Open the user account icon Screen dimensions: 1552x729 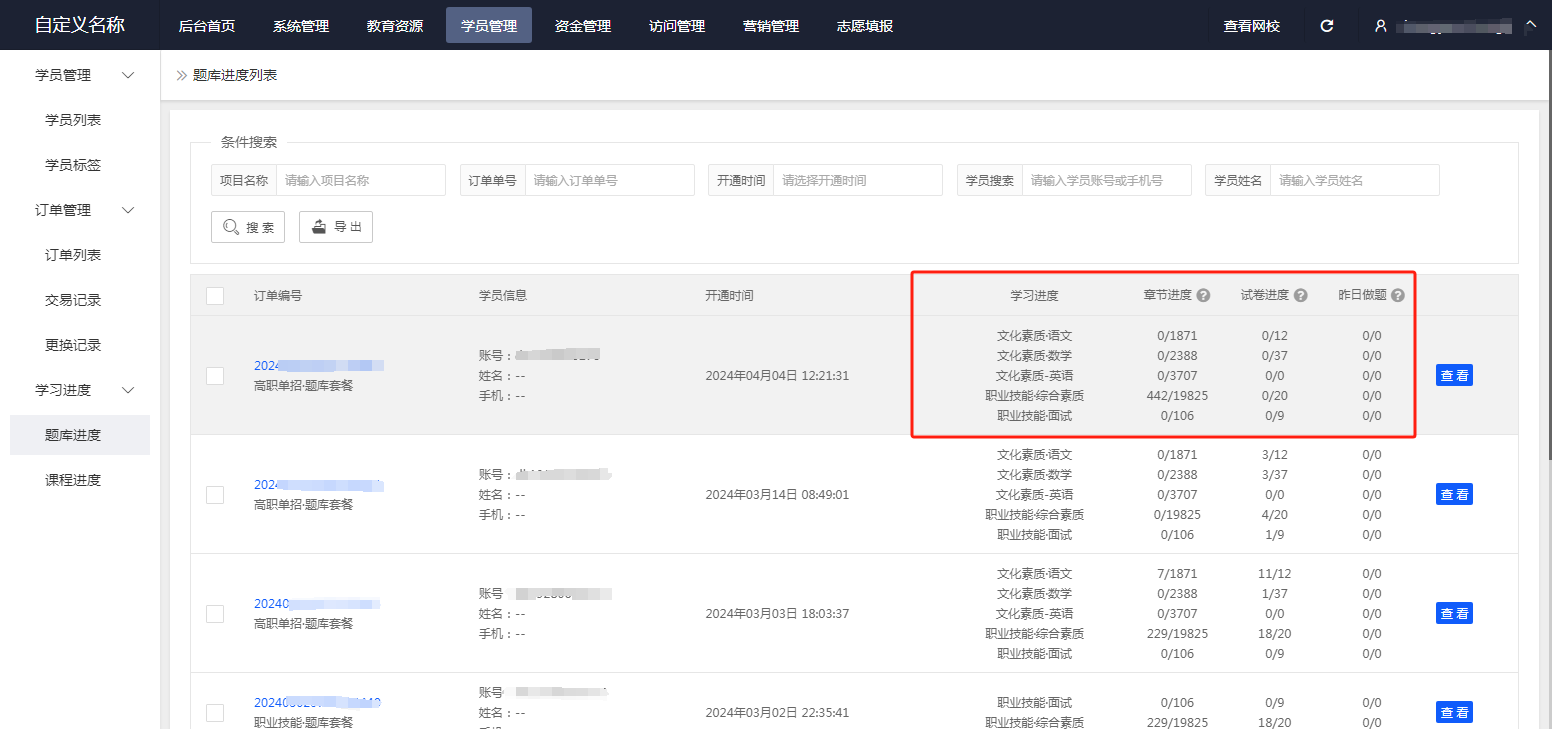(x=1380, y=26)
